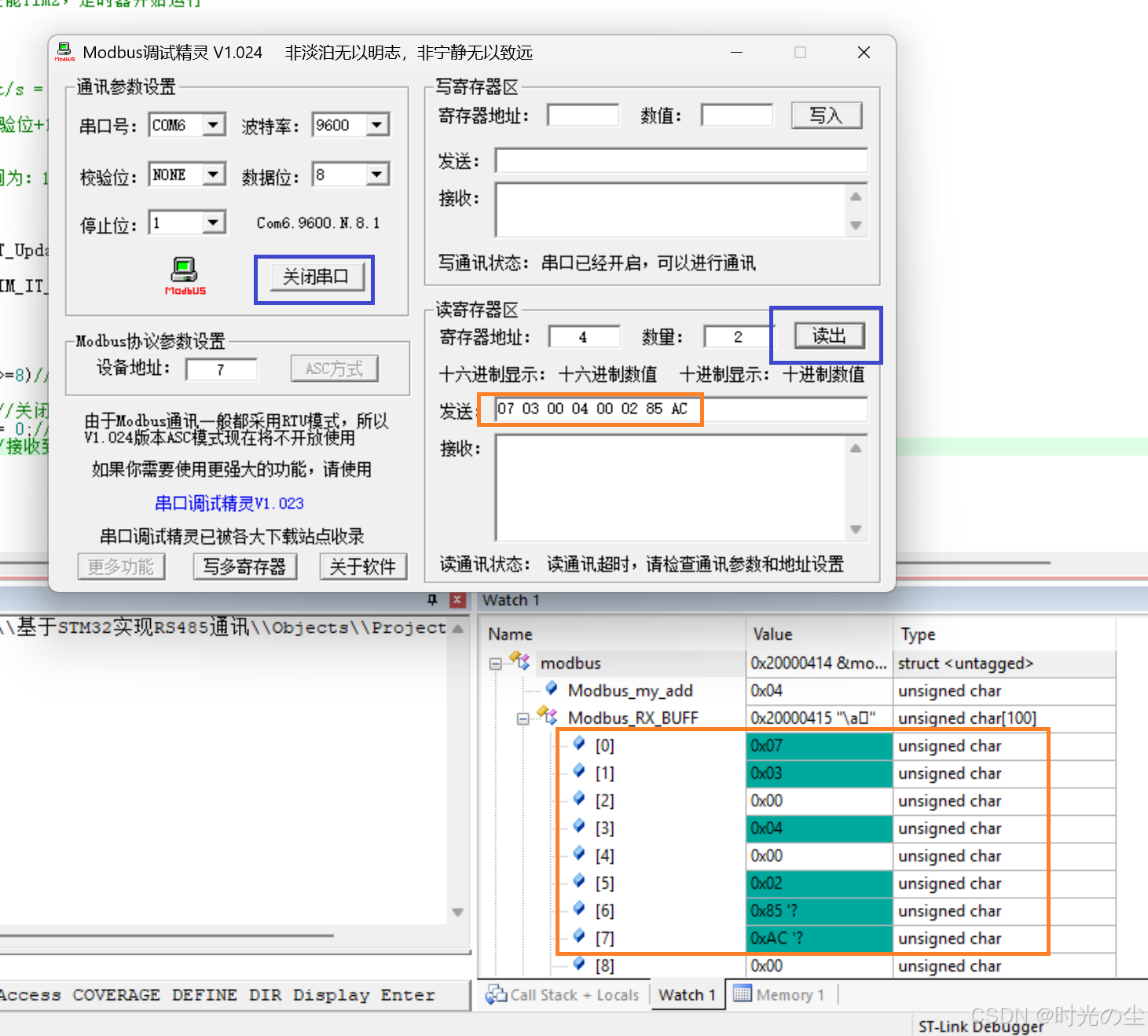Click the 关于软件 button
This screenshot has height=1036, width=1148.
click(363, 566)
